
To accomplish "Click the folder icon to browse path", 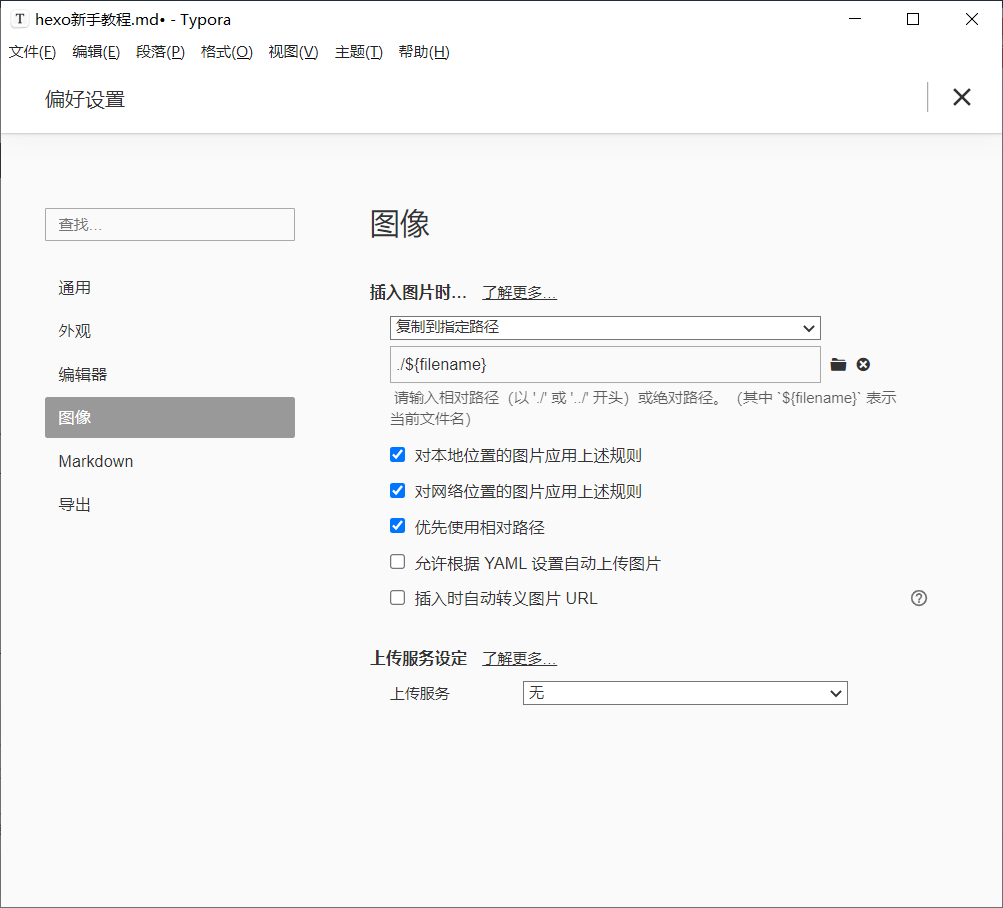I will (x=838, y=365).
